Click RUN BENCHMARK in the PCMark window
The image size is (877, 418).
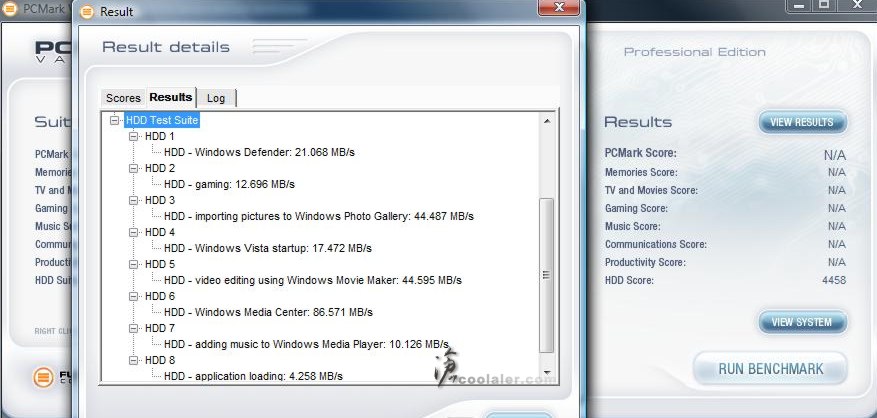771,369
